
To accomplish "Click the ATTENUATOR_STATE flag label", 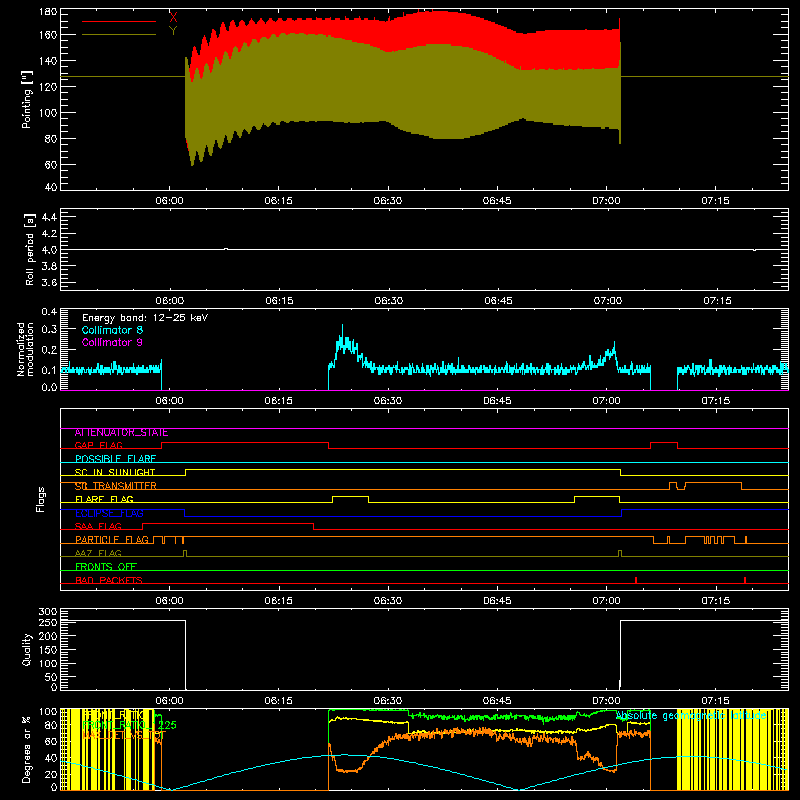I will [121, 433].
